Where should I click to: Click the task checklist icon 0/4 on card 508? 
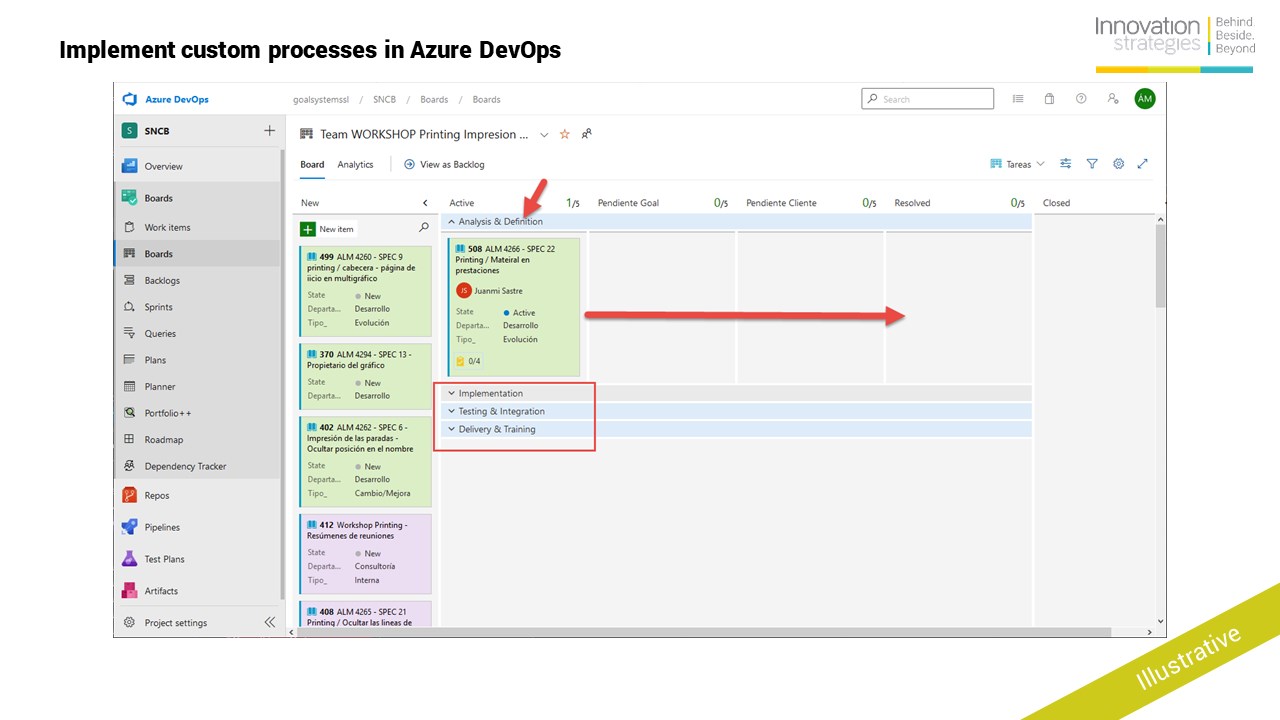tap(468, 361)
